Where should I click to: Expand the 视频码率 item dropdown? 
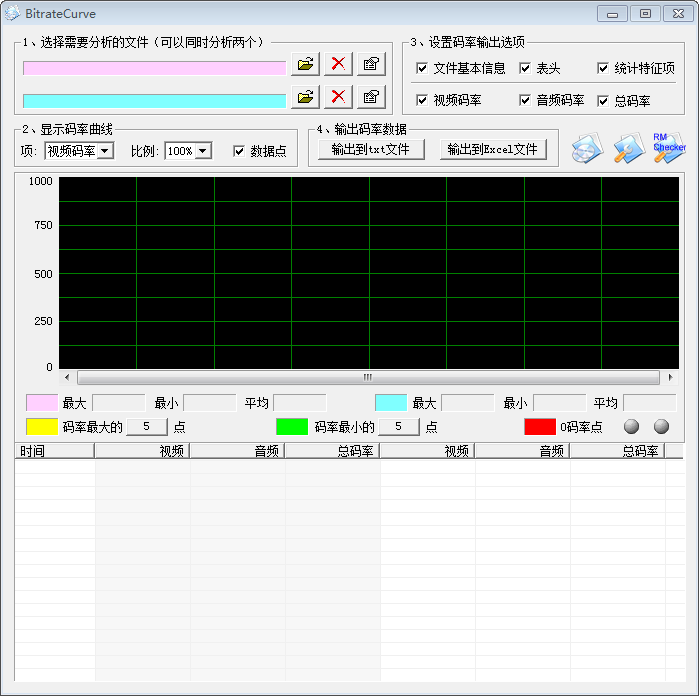[x=105, y=151]
